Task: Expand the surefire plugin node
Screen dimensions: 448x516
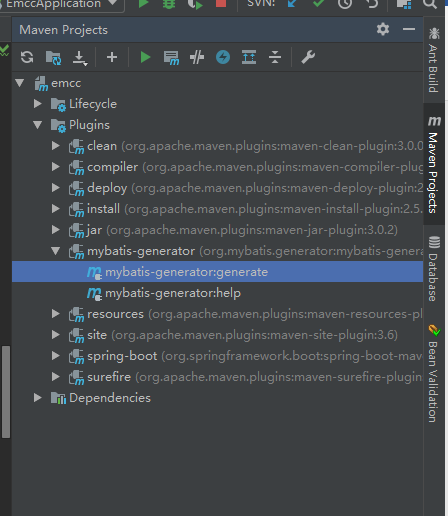Action: [x=56, y=377]
